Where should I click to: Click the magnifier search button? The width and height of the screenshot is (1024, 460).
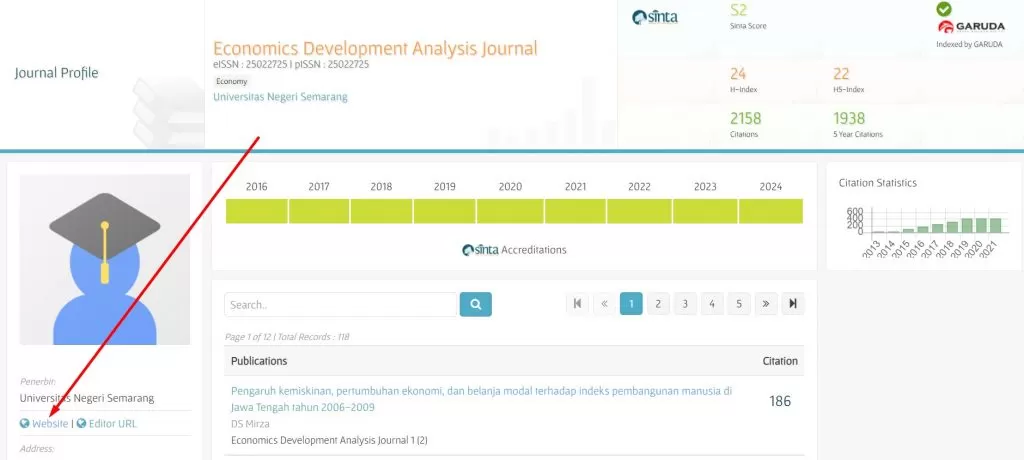tap(475, 304)
